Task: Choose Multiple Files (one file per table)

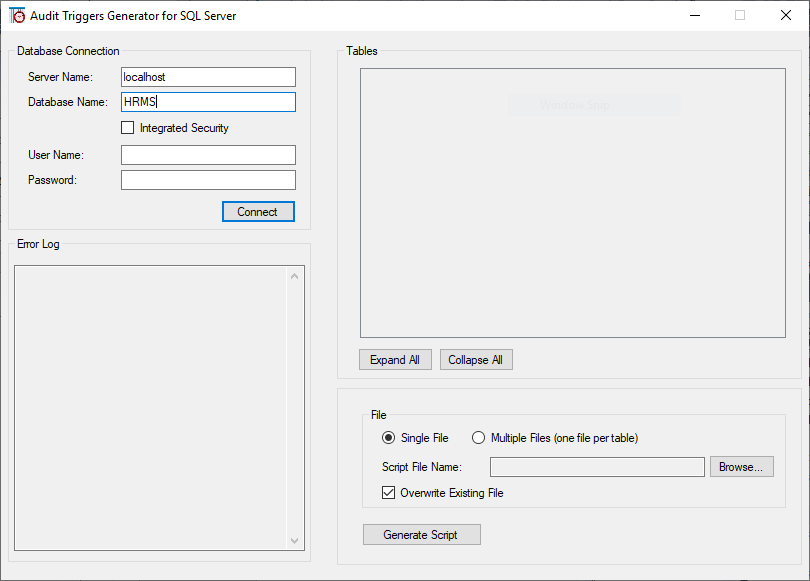Action: [x=478, y=438]
